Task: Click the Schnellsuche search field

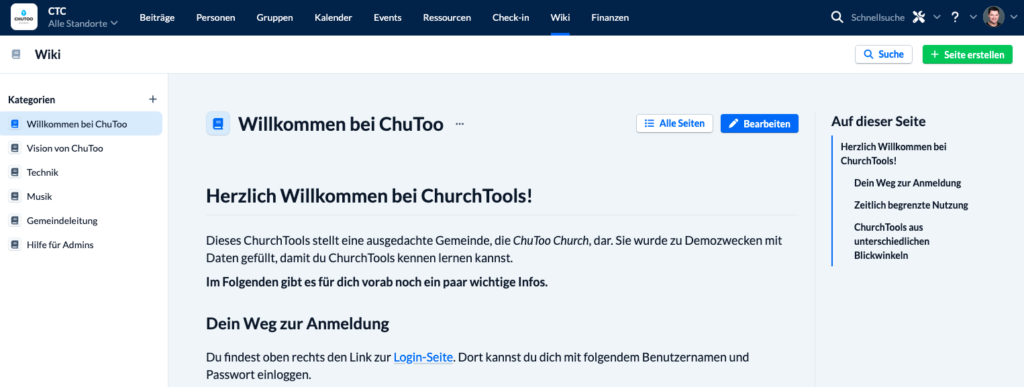Action: pyautogui.click(x=878, y=18)
